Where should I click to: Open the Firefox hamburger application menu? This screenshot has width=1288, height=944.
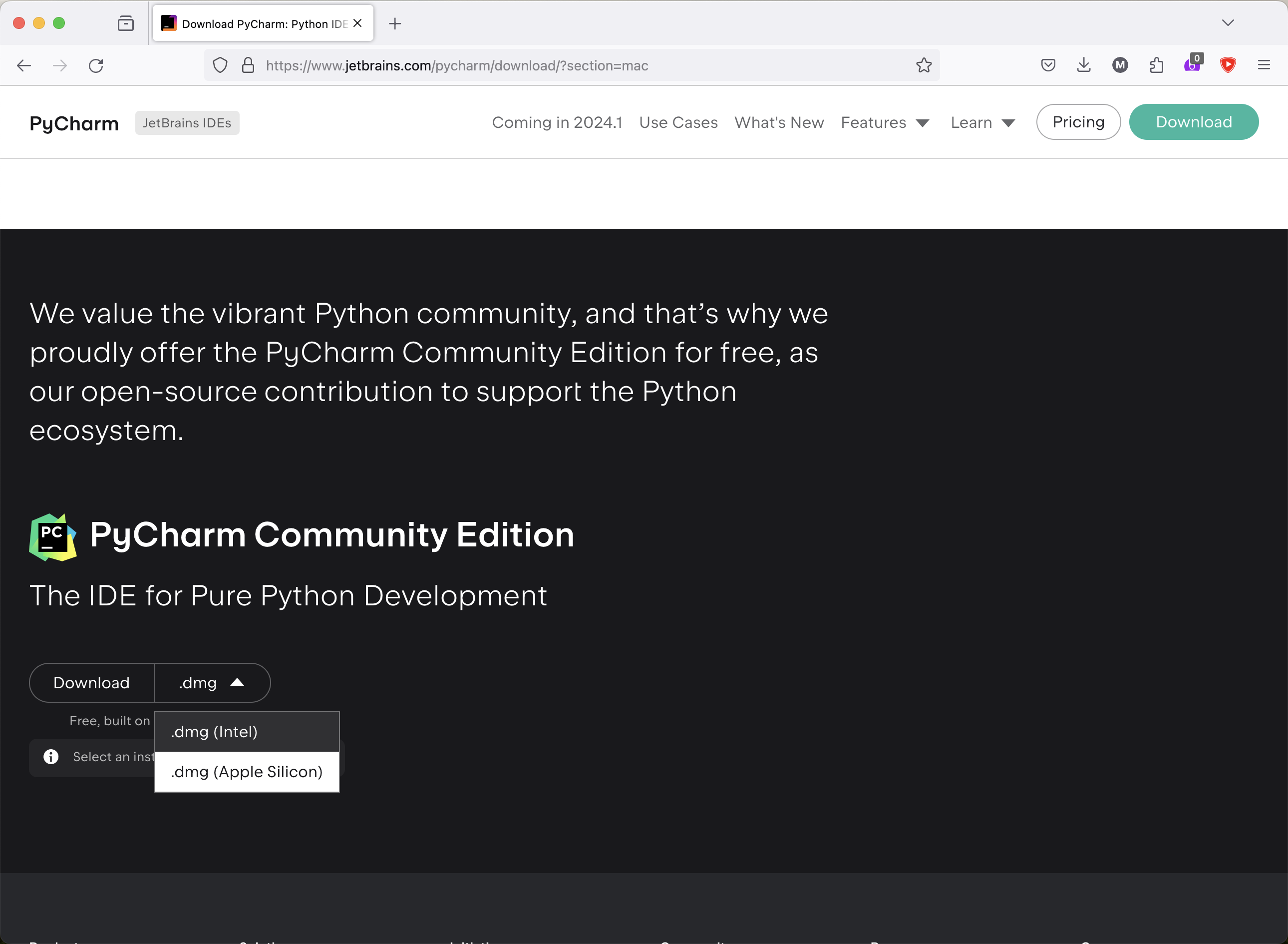tap(1264, 65)
